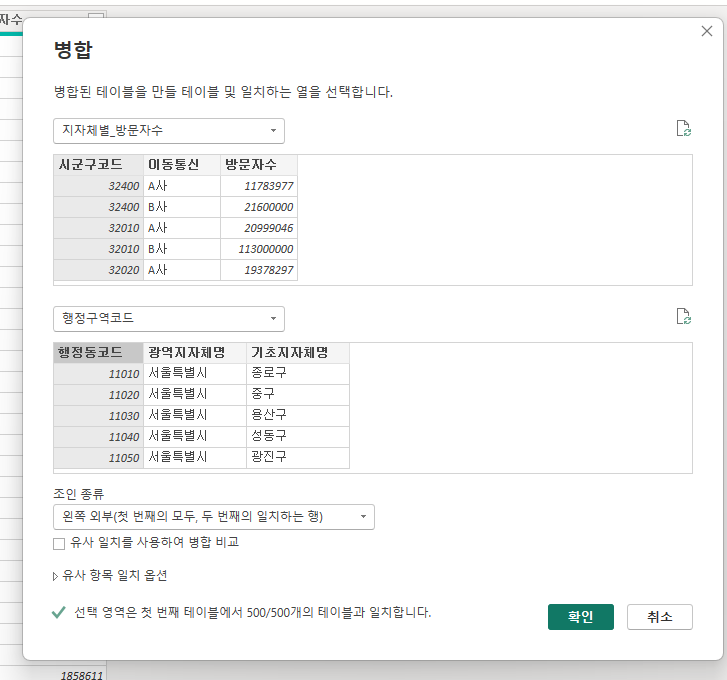Click the match status message about 500/500
727x680 pixels.
252,613
